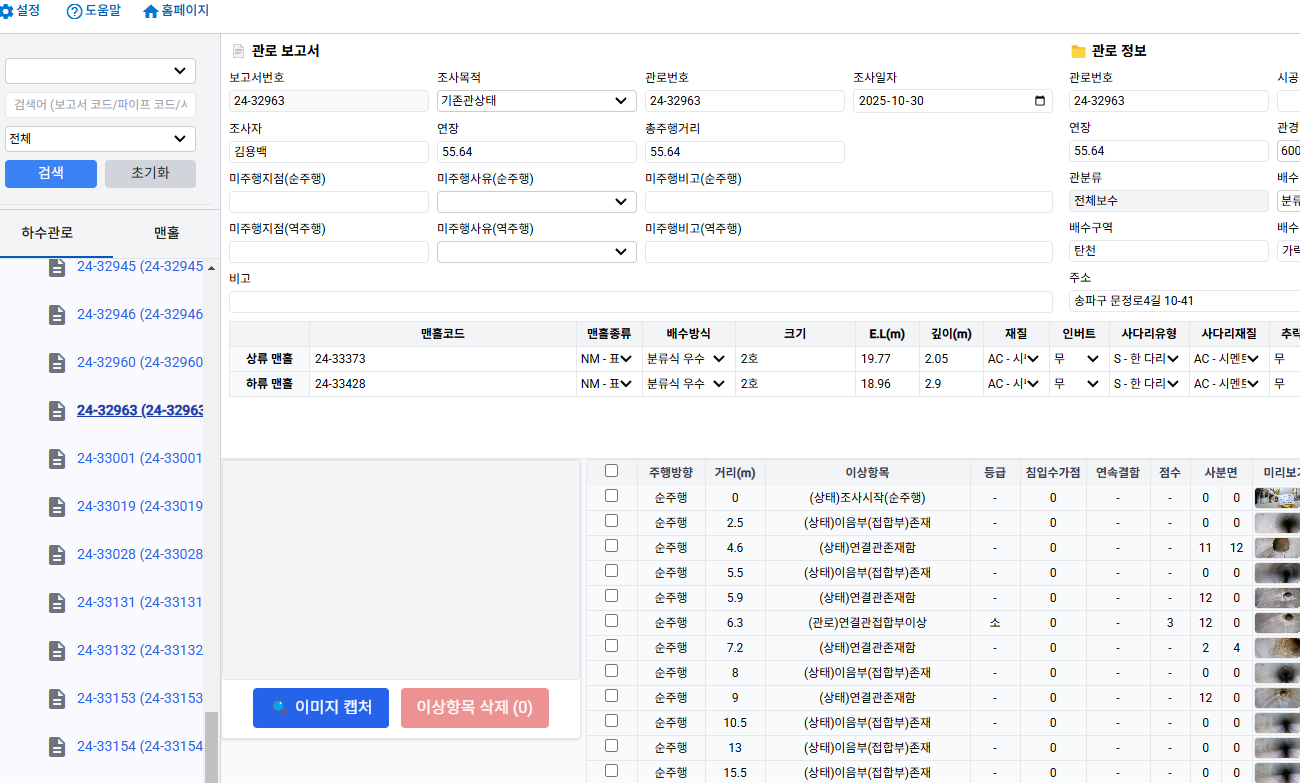Open the 전체 filter dropdown
Screen dimensions: 1300x783
point(100,139)
